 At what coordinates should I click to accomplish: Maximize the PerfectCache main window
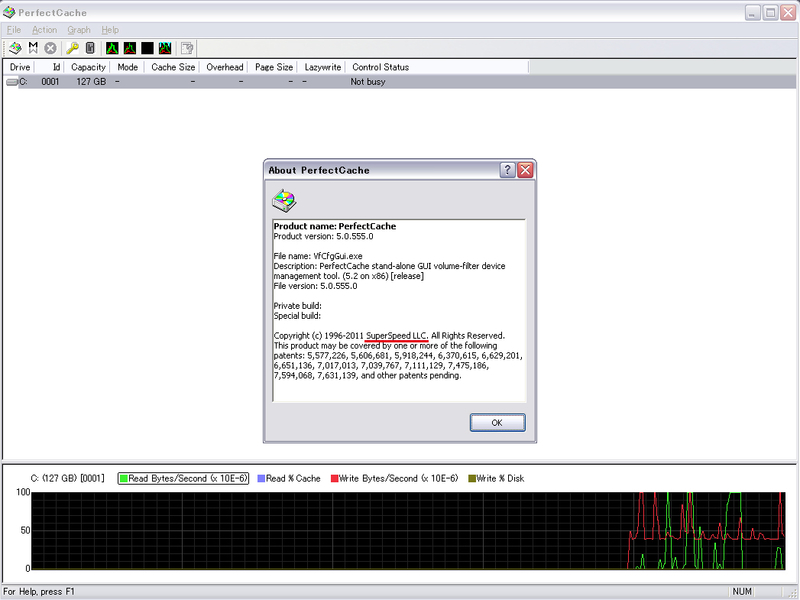pyautogui.click(x=770, y=13)
